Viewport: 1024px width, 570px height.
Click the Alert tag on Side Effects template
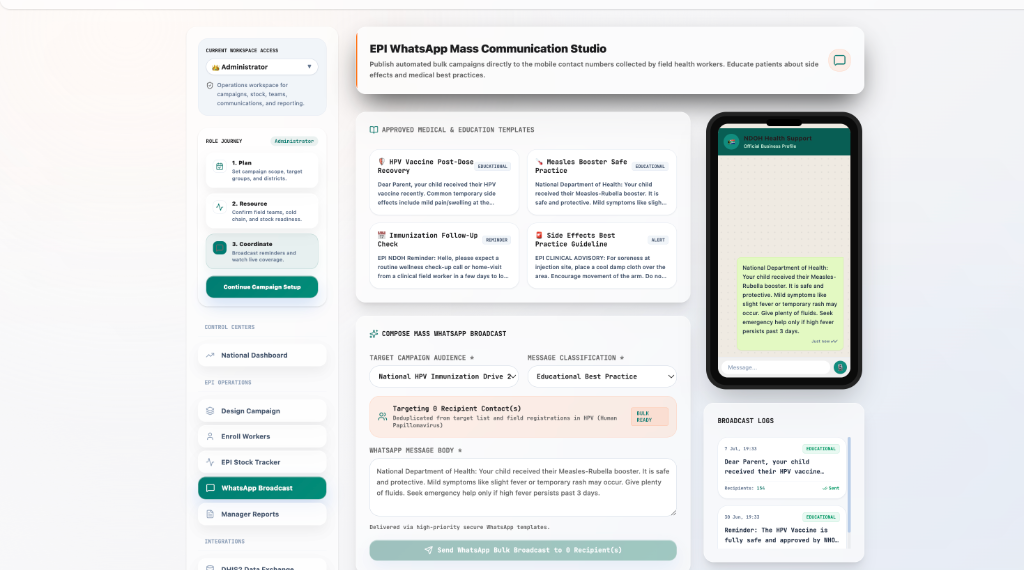(658, 240)
